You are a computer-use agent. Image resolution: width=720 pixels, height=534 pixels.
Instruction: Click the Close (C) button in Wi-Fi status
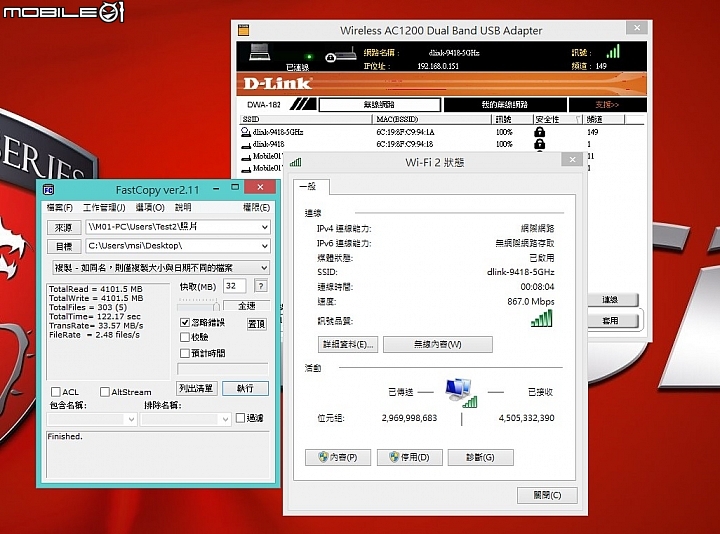coord(547,495)
